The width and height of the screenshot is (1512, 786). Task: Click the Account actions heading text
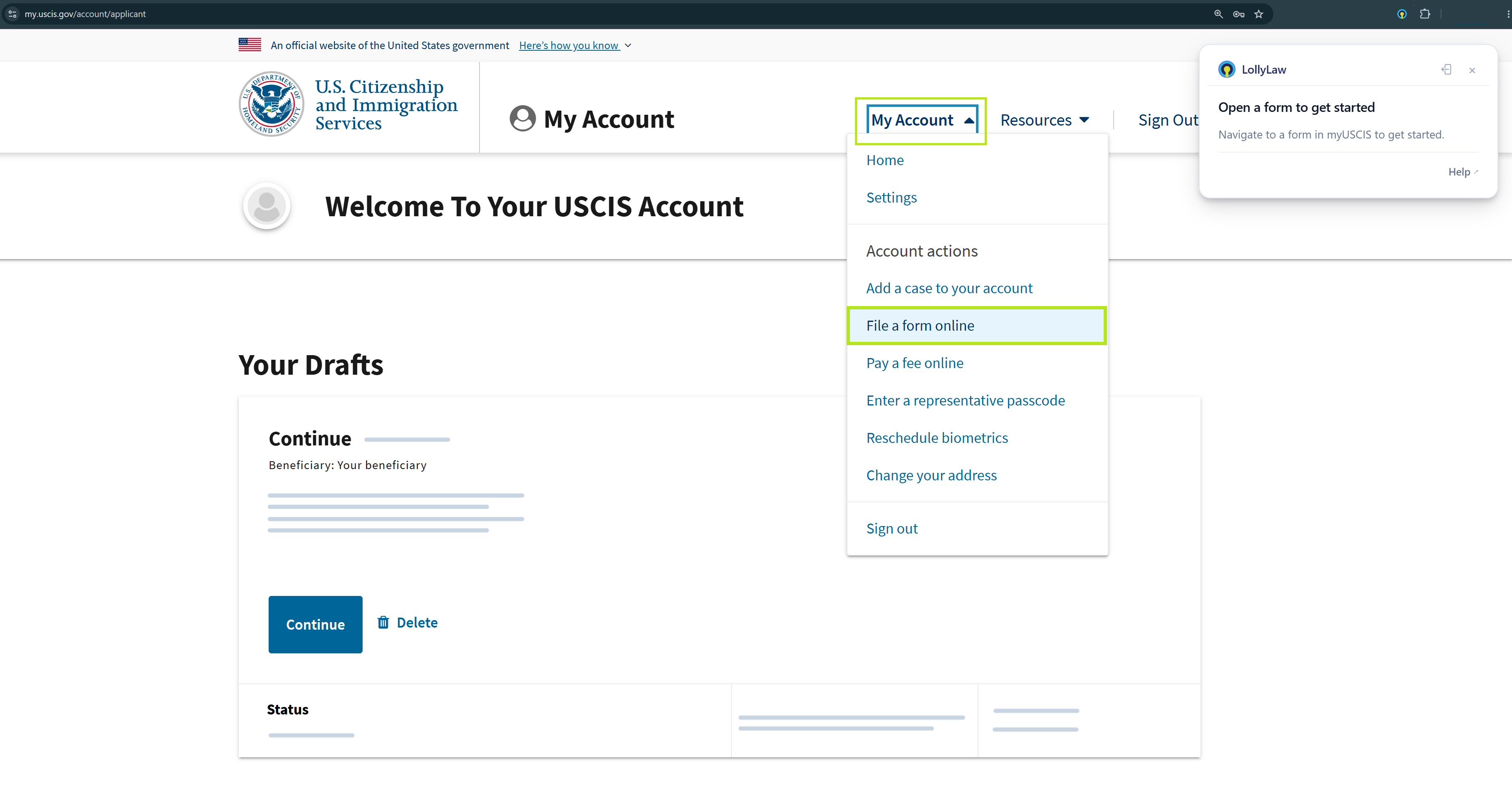(x=922, y=251)
